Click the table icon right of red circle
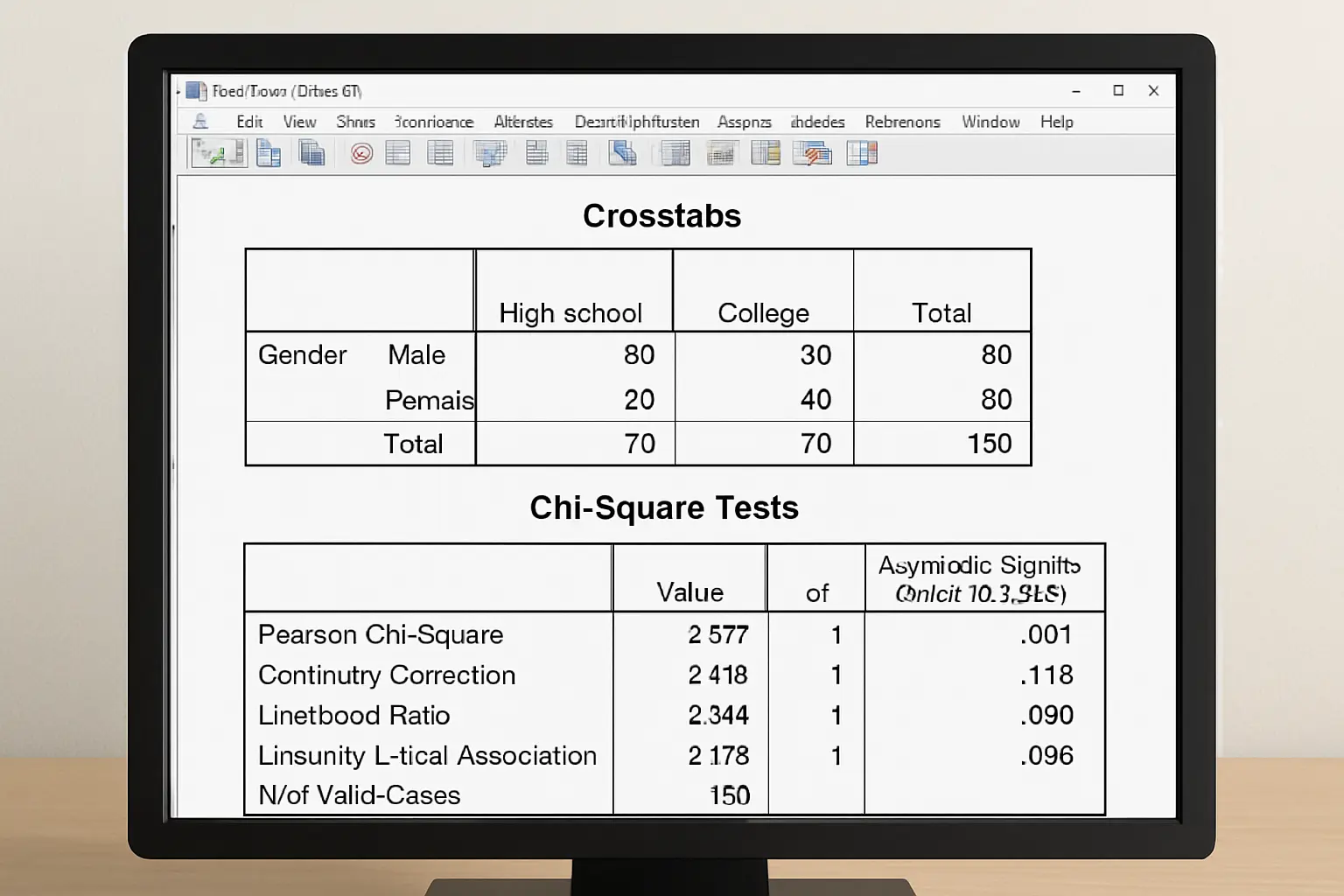The image size is (1344, 896). click(398, 153)
